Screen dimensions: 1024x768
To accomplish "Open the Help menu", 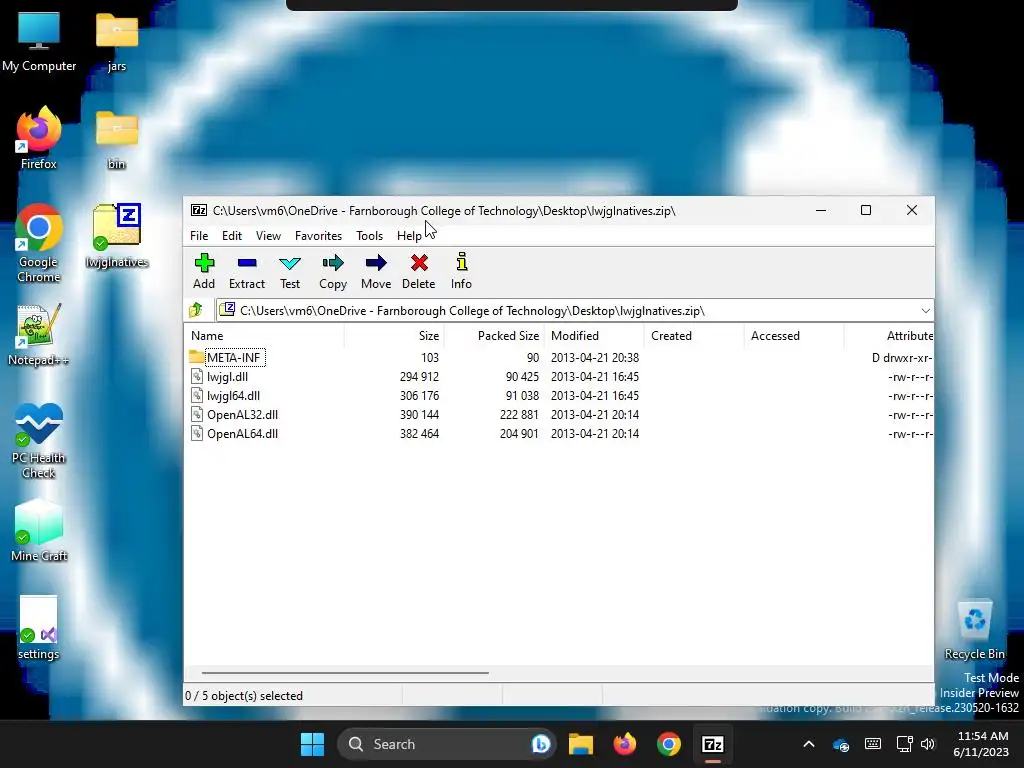I will click(x=409, y=236).
